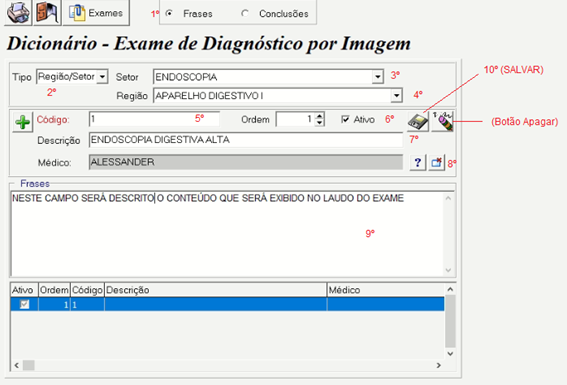Click the printer icon

pos(18,13)
